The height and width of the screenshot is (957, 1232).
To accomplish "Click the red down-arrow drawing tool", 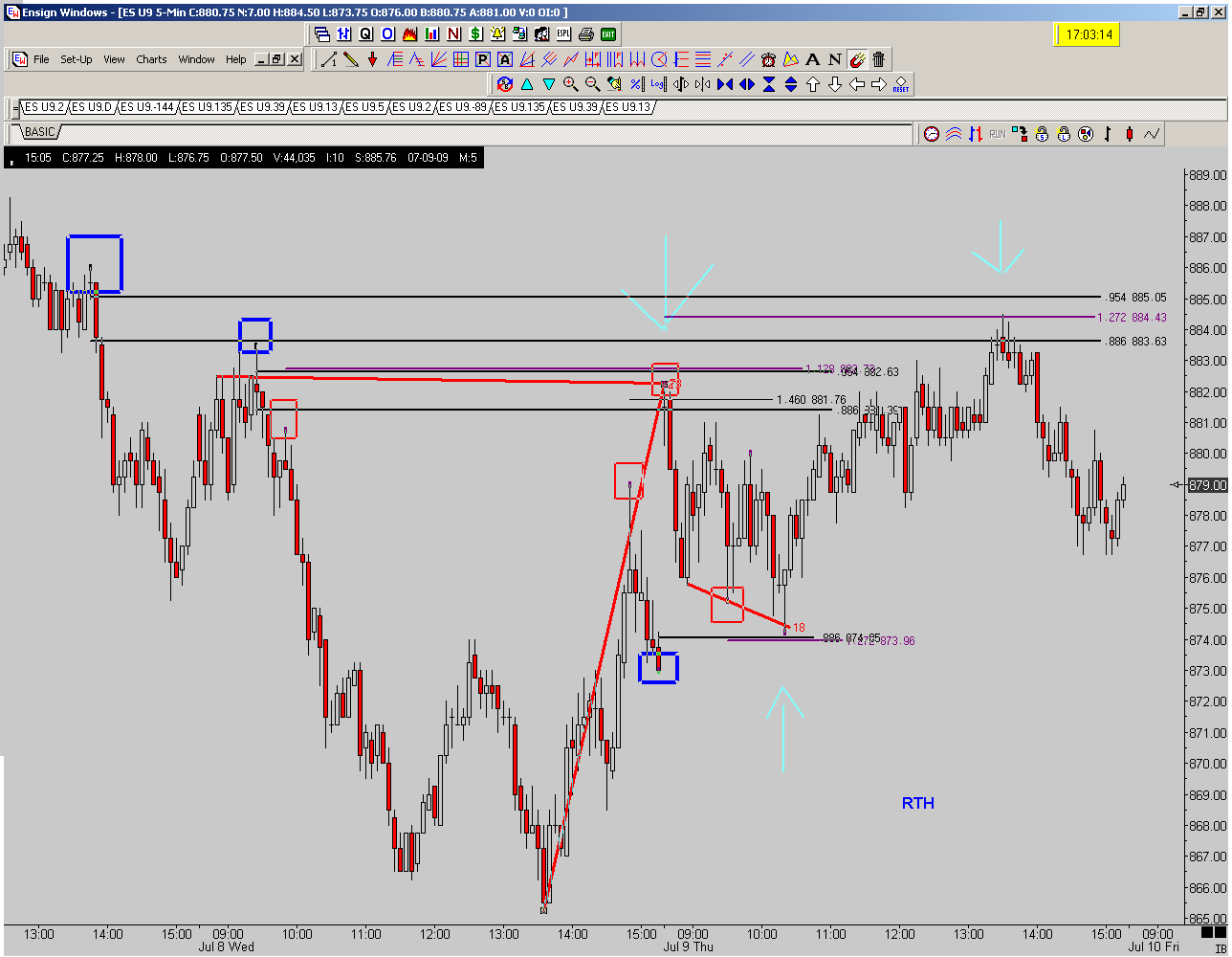I will tap(372, 59).
